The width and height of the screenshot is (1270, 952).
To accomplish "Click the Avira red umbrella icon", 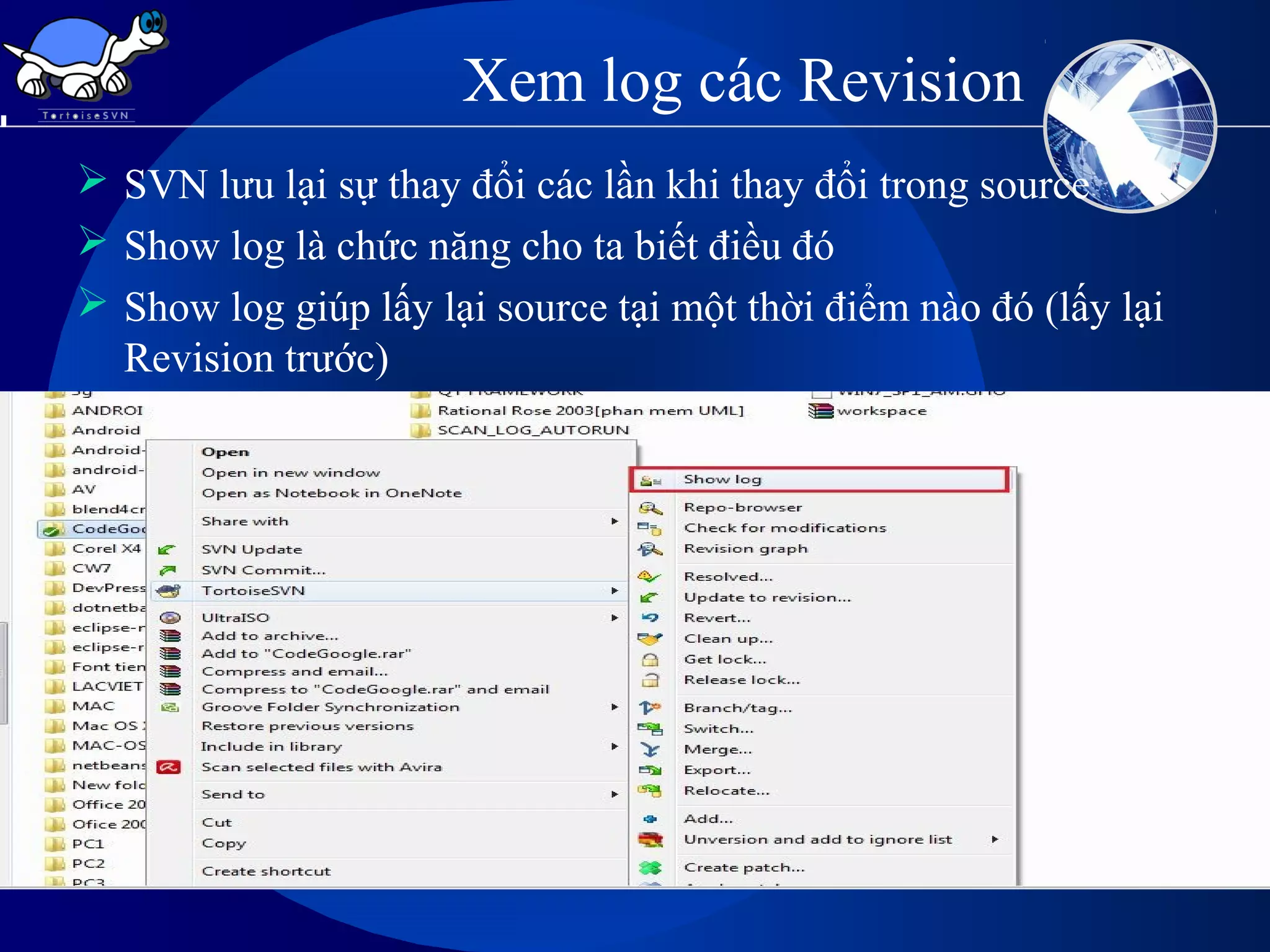I will (169, 767).
